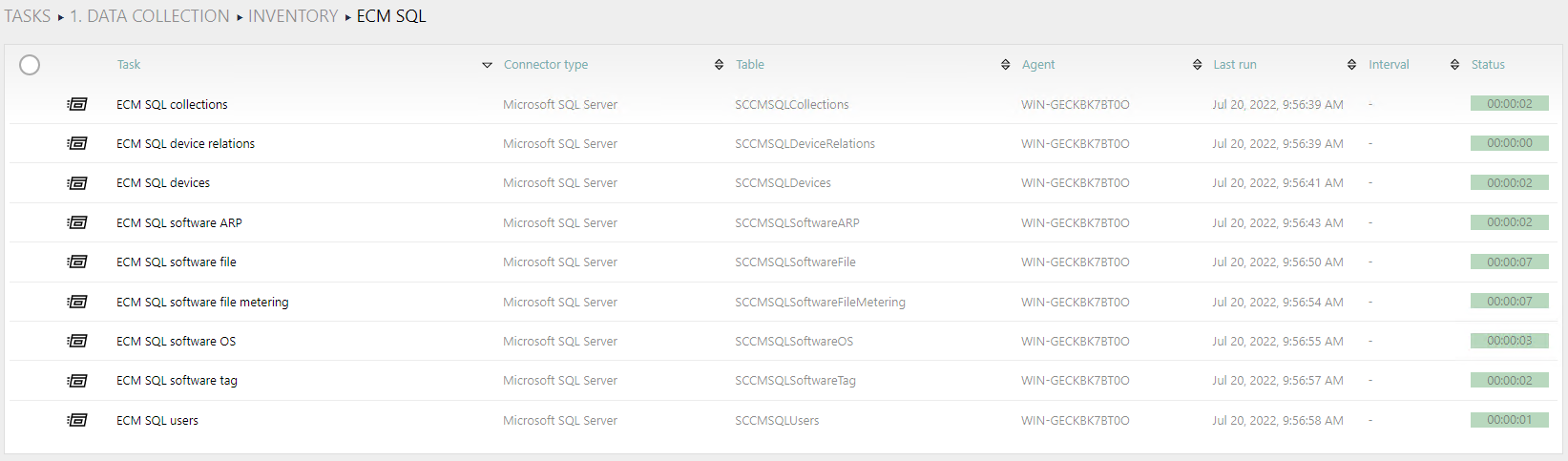The image size is (1568, 461).
Task: Sort rows by the Agent column header
Action: (x=1038, y=65)
